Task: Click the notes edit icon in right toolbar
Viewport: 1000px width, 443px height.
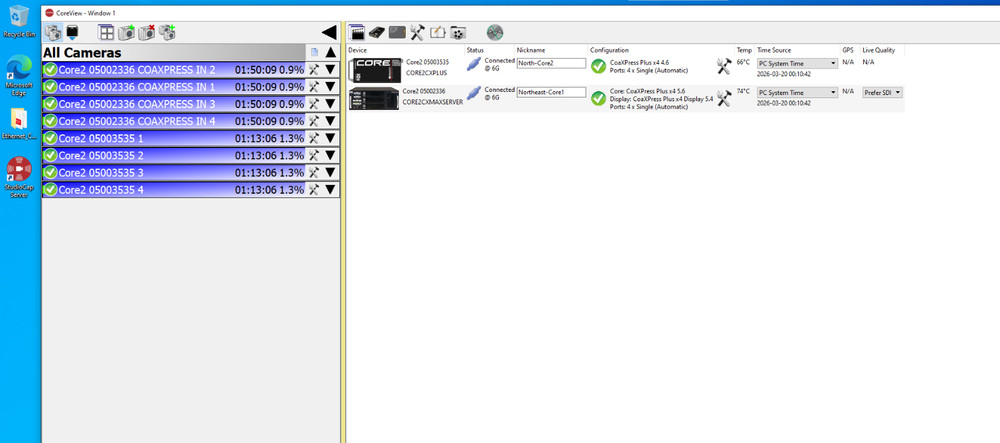Action: coord(437,33)
